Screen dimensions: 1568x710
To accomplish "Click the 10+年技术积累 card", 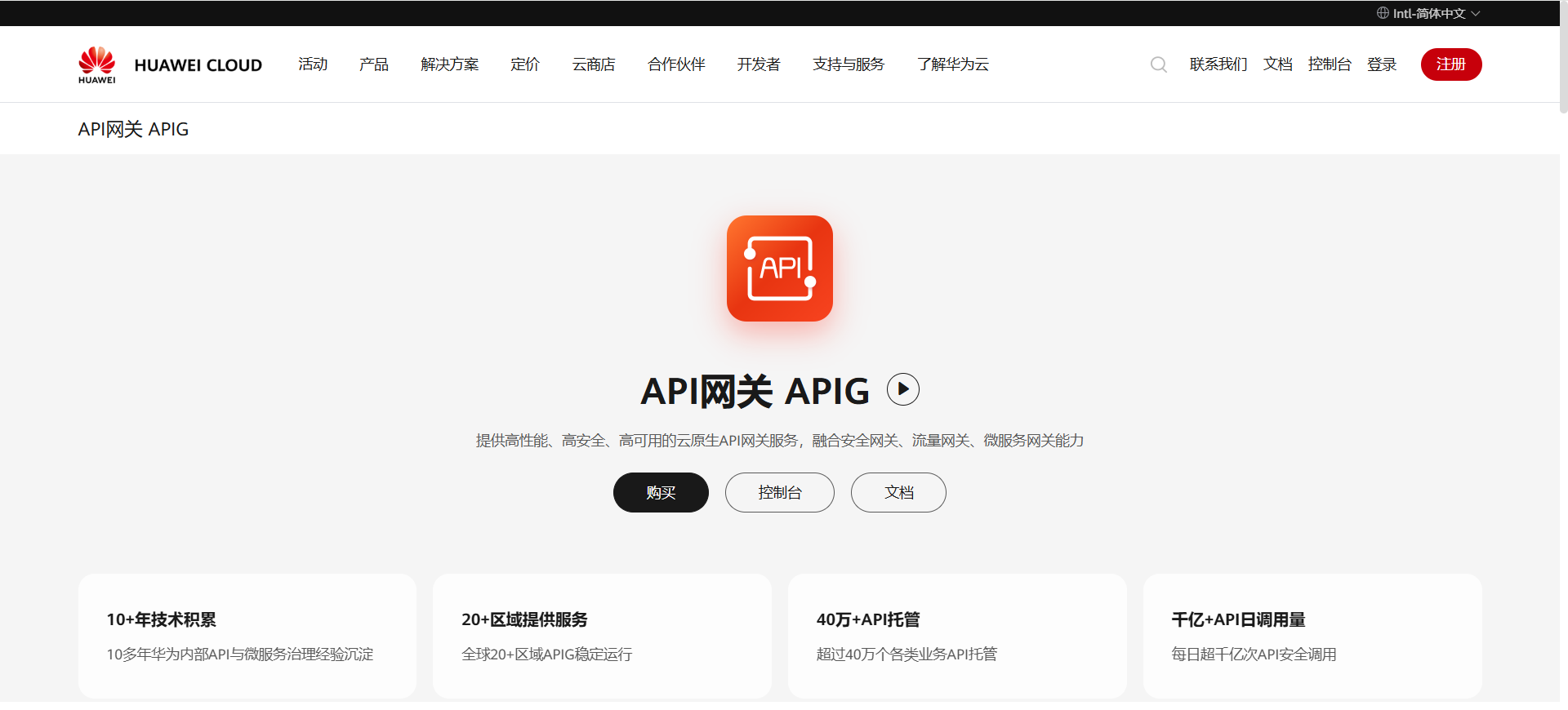I will click(x=247, y=636).
